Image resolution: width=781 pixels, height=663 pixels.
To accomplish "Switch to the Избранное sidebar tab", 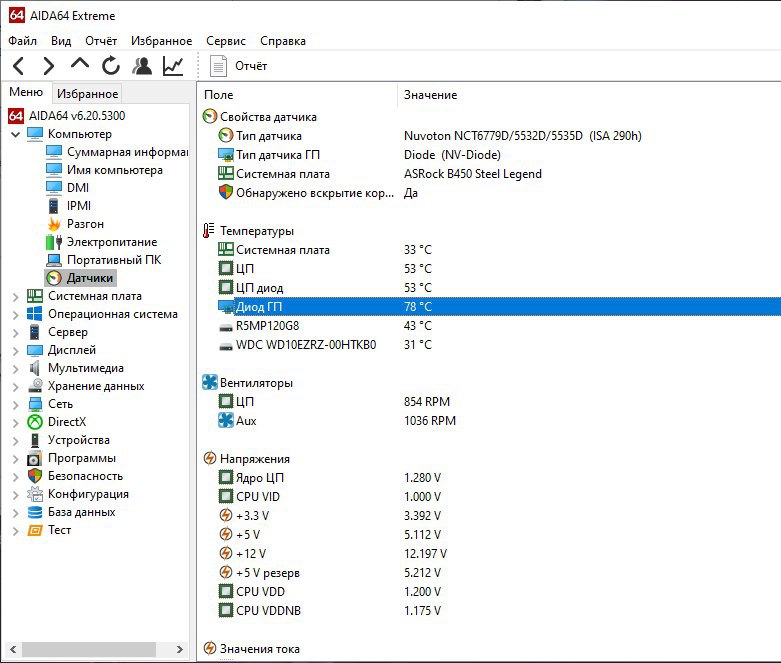I will click(x=87, y=94).
